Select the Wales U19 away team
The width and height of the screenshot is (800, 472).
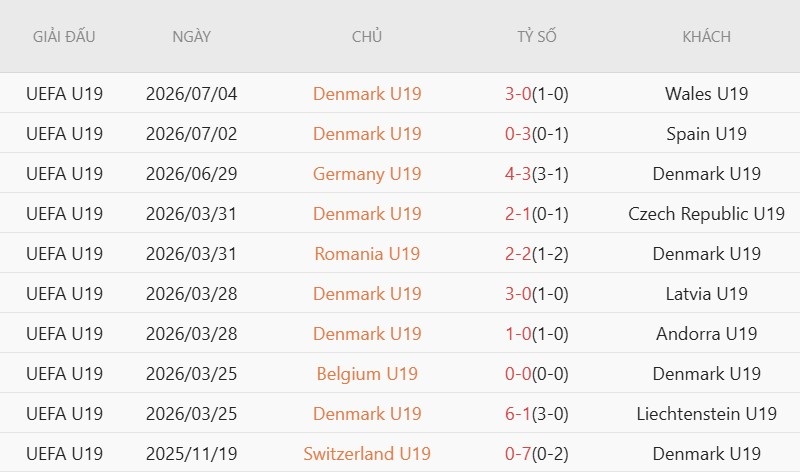tap(706, 94)
